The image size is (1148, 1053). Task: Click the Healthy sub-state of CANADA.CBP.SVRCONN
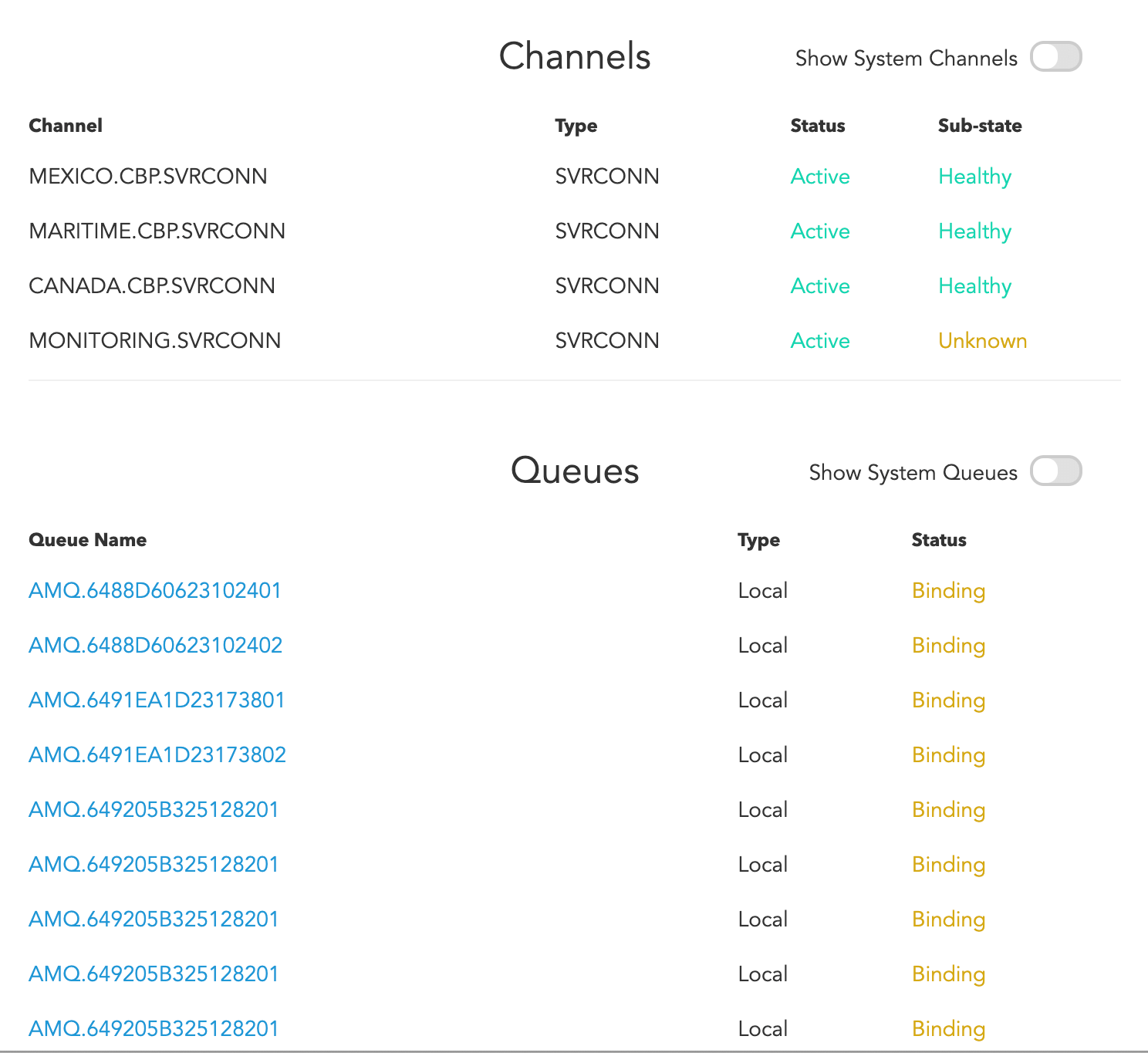(x=974, y=287)
